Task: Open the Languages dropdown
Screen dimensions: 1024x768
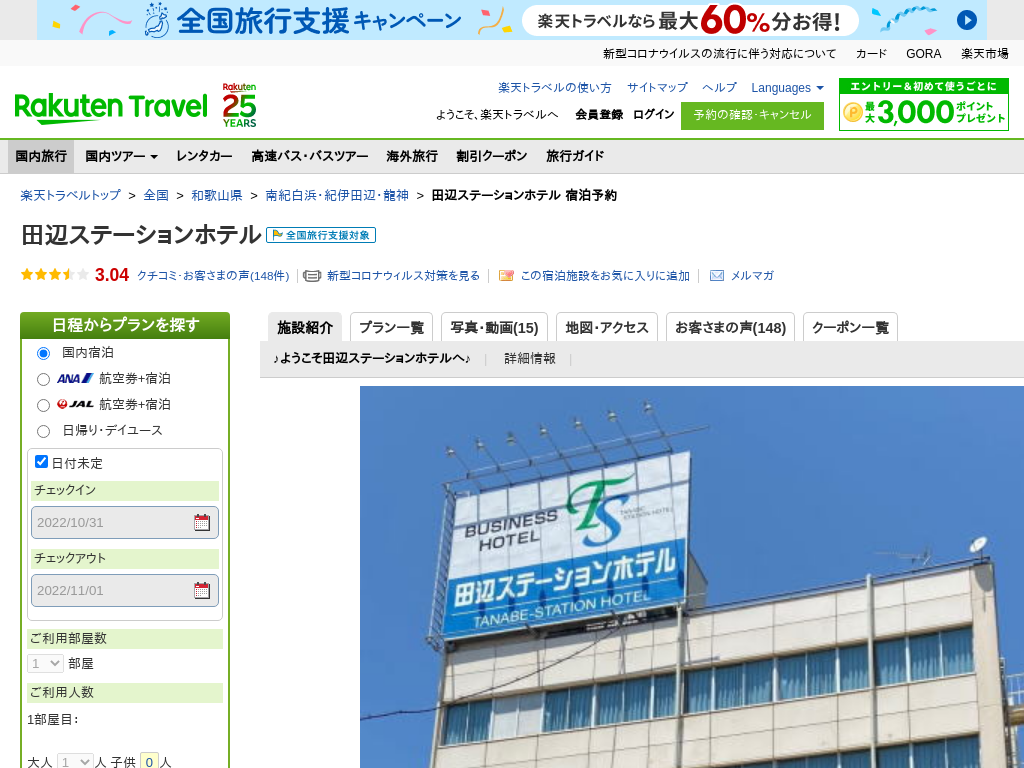Action: 787,88
